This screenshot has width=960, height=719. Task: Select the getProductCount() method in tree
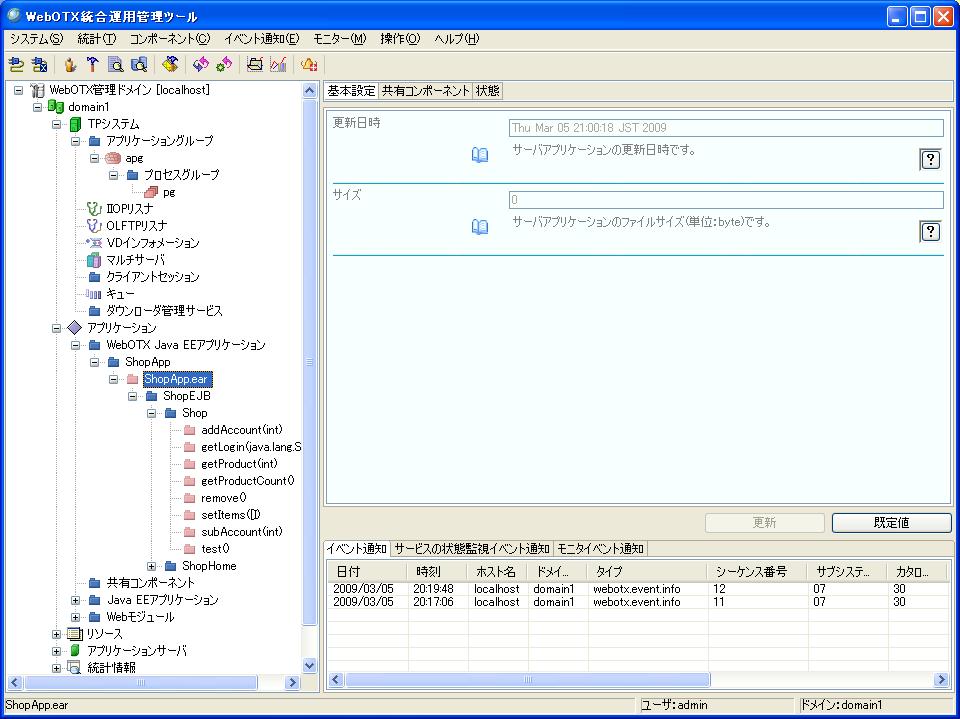pyautogui.click(x=247, y=481)
